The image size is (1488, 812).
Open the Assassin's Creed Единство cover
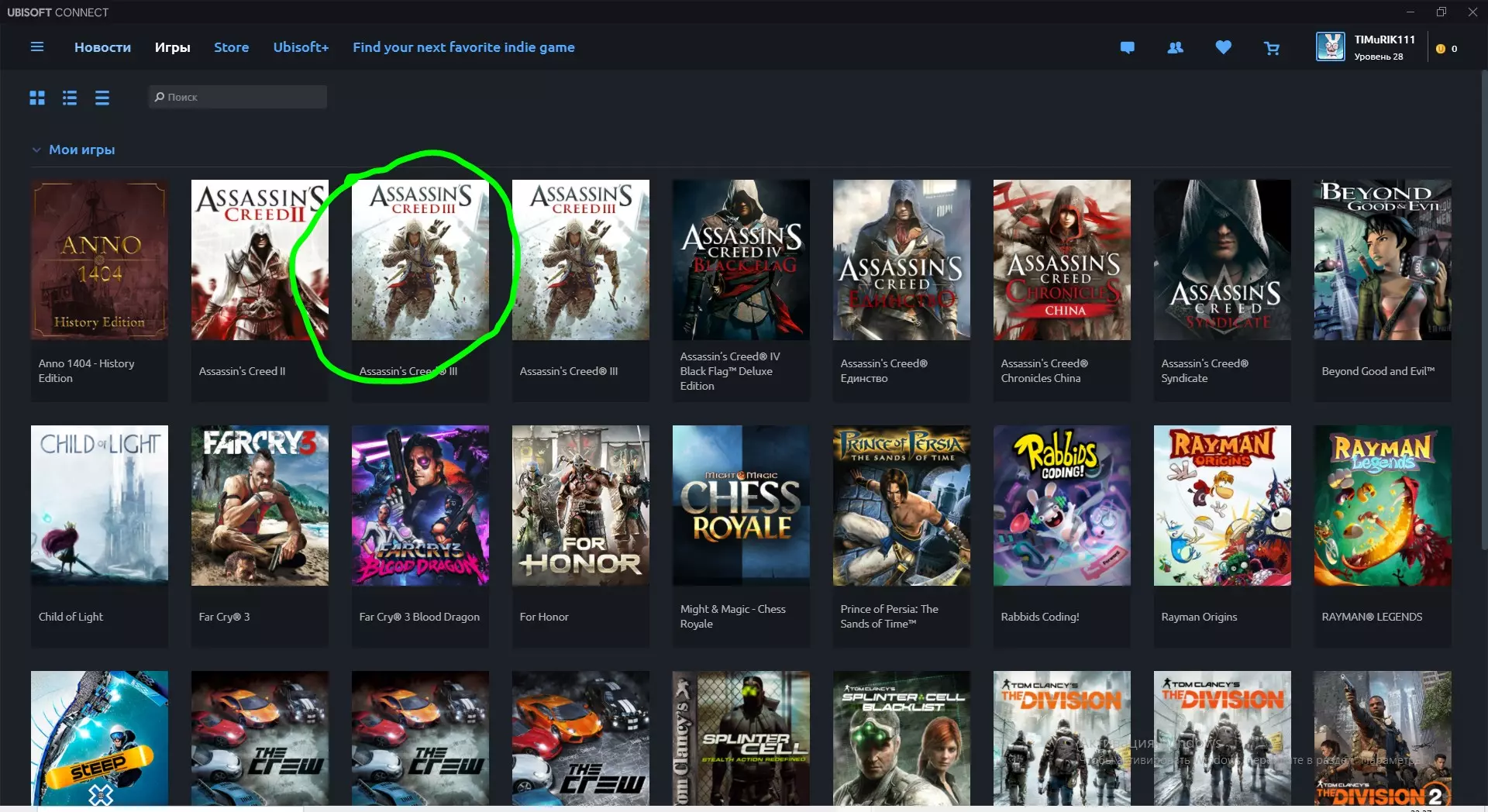pyautogui.click(x=901, y=260)
